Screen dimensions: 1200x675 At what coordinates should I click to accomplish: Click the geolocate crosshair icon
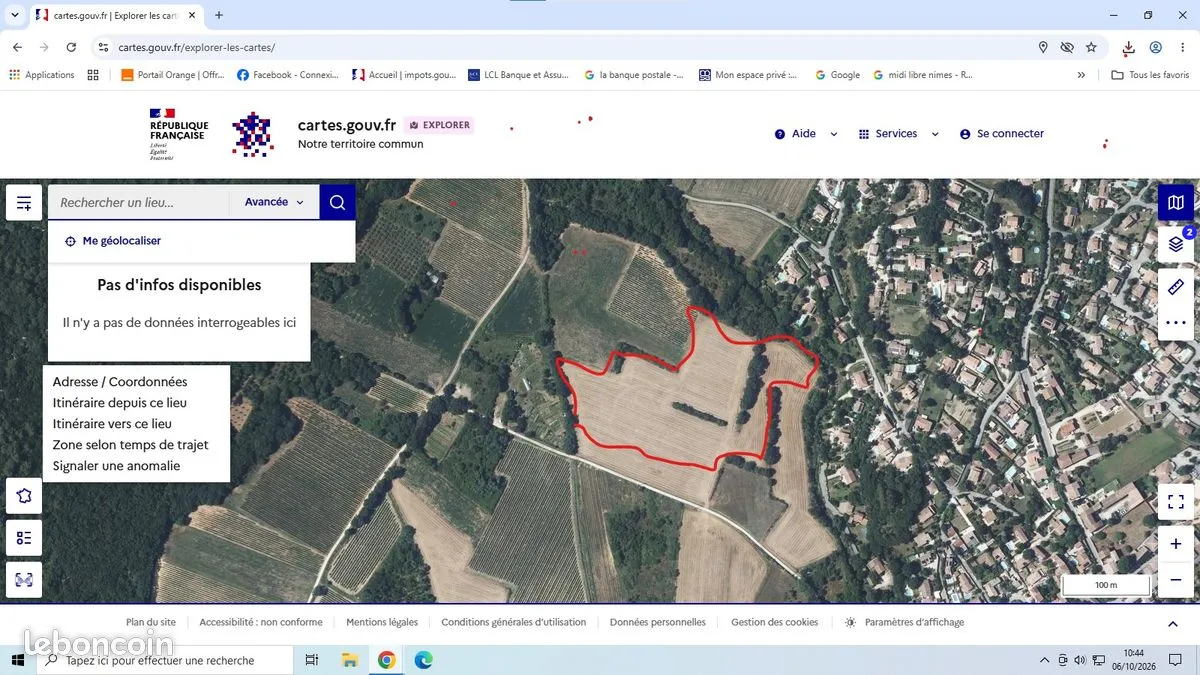pos(70,241)
